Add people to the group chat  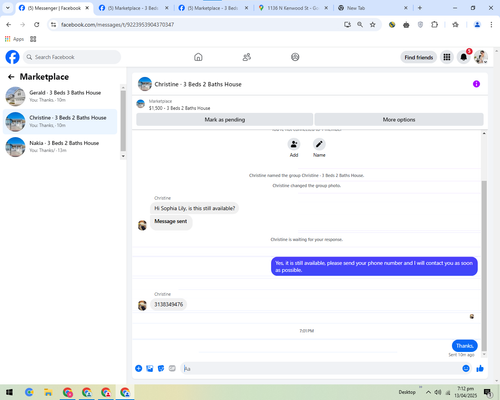294,144
